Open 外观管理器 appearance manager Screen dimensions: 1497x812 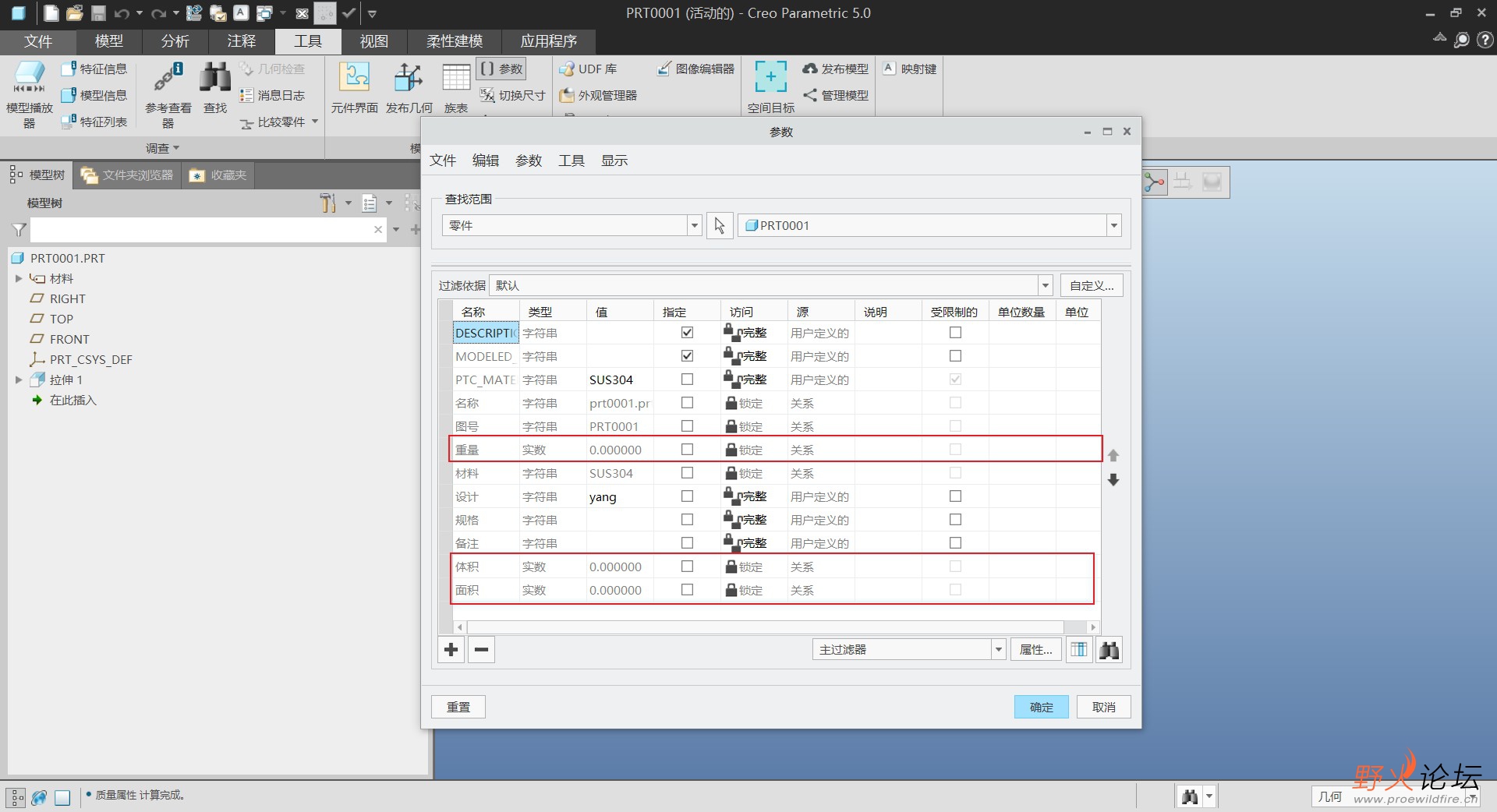tap(598, 95)
